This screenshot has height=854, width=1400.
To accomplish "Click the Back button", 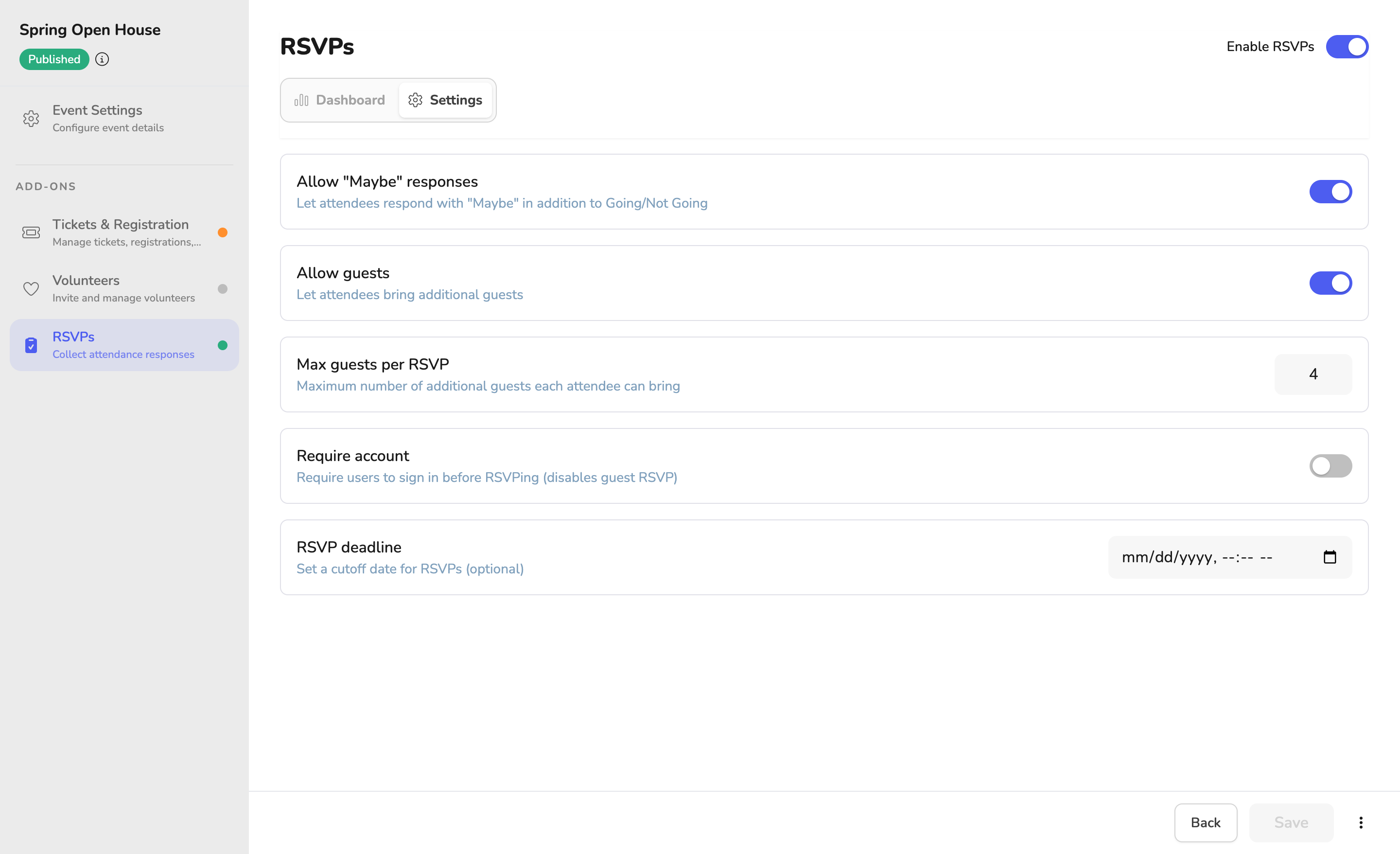I will coord(1206,823).
